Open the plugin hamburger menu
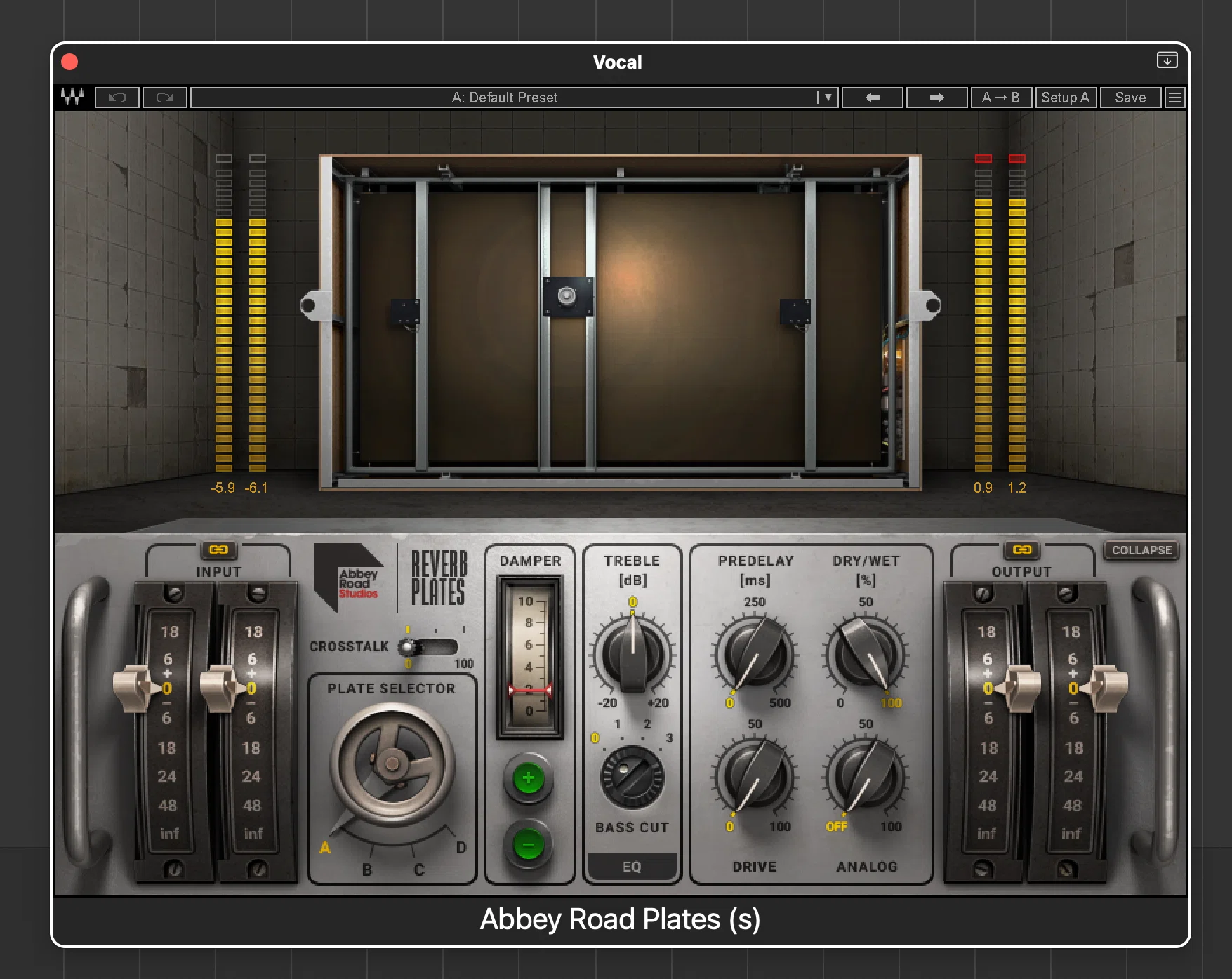The image size is (1232, 979). (x=1175, y=98)
